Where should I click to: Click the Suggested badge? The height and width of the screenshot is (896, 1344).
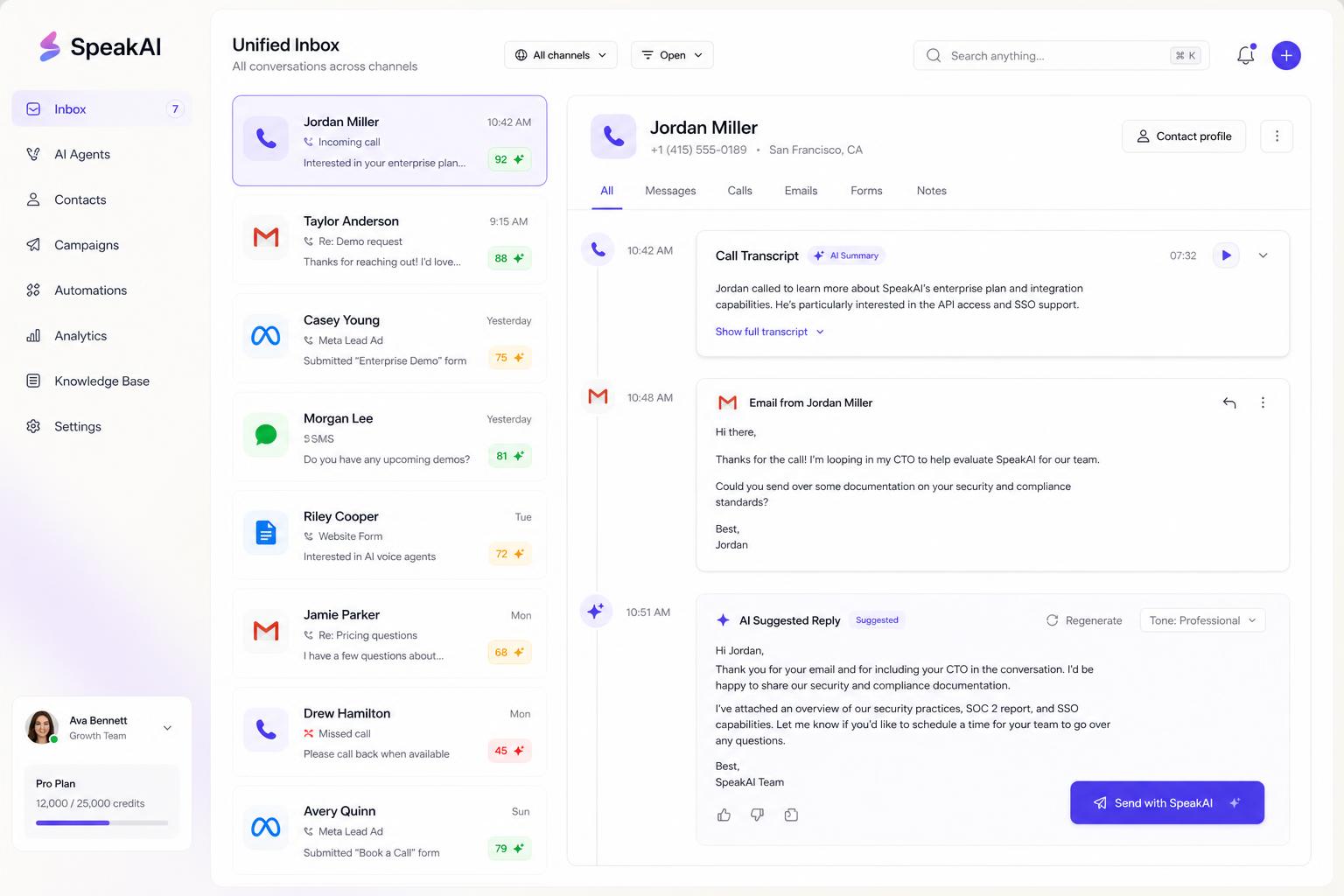point(877,620)
